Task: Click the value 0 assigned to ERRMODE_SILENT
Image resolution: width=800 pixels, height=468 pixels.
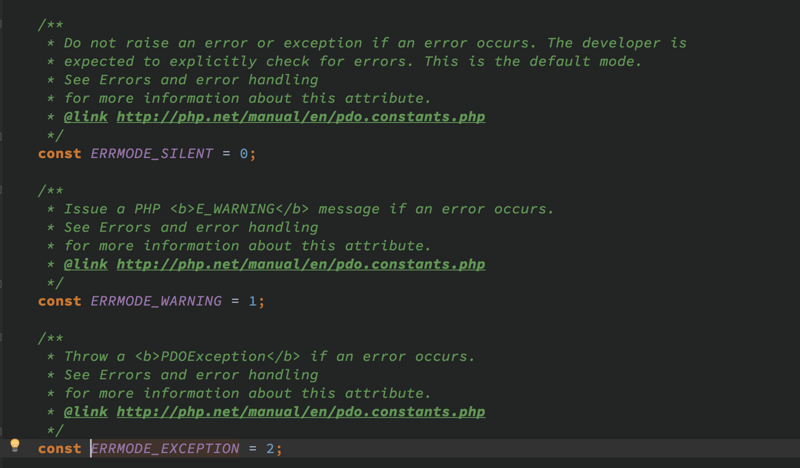Action: (x=244, y=154)
